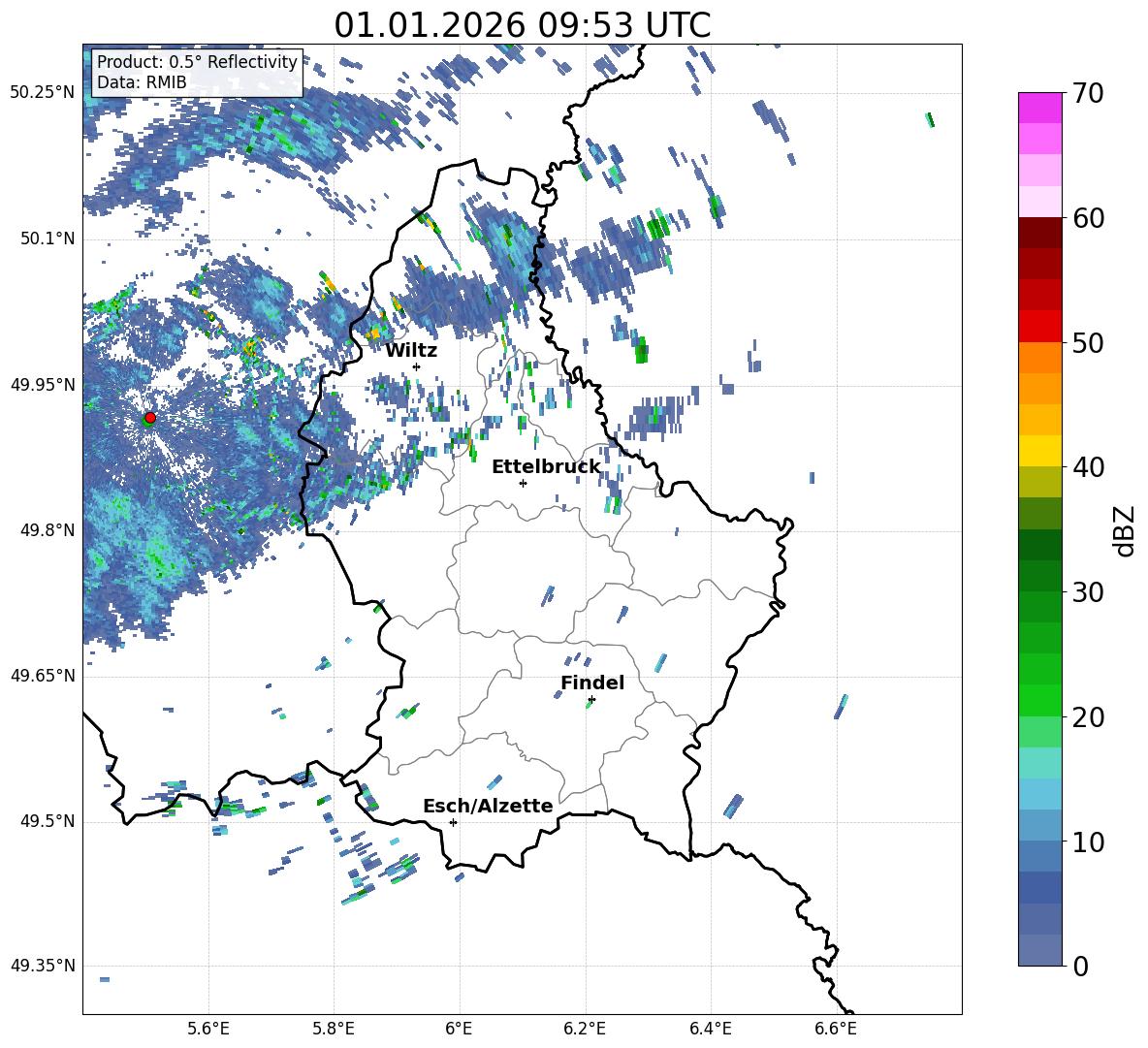The image size is (1148, 1048).
Task: Click the 70 value on the colorbar
Action: pos(1087,94)
